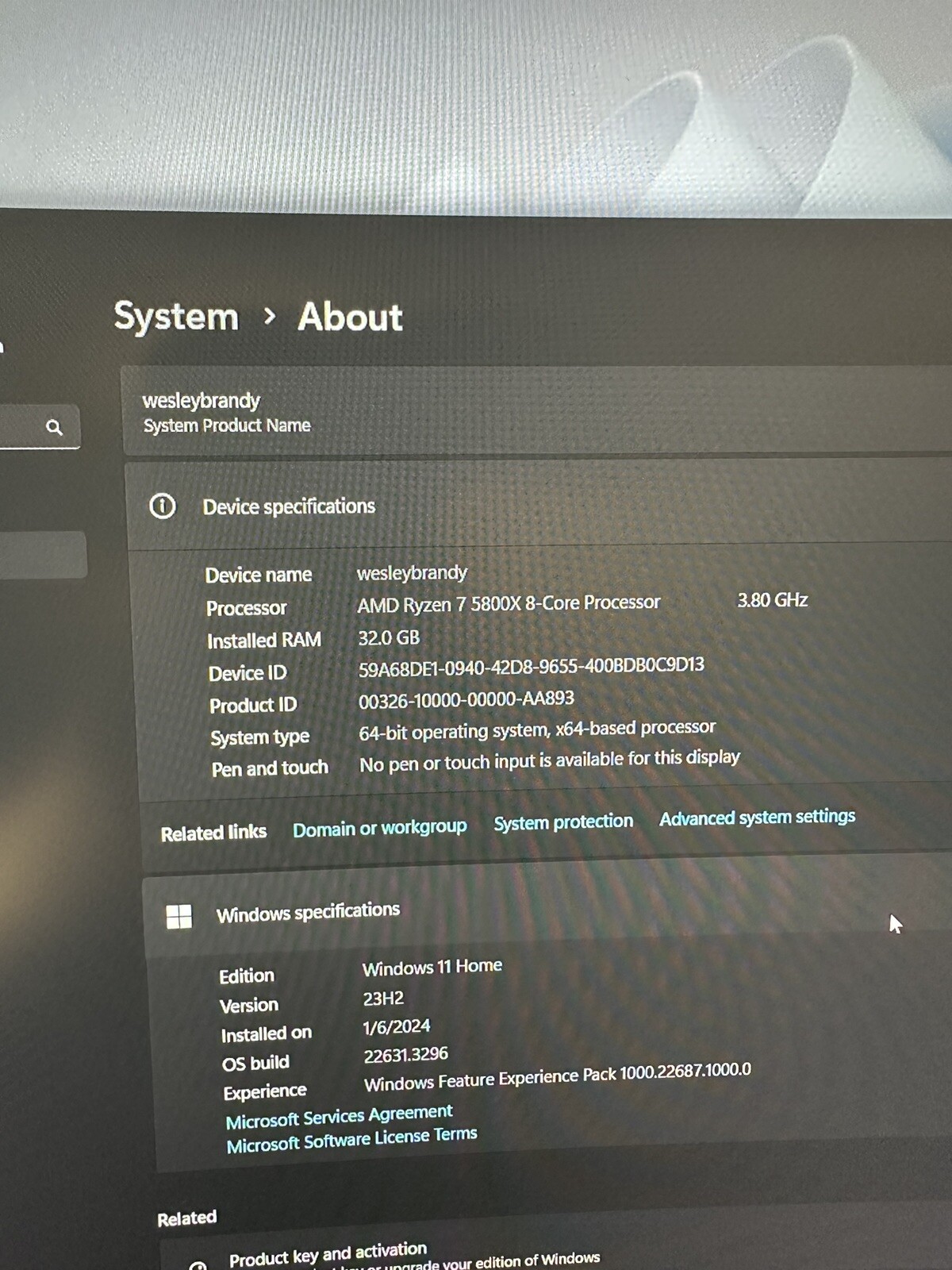Select the 64-bit operating system text
Image resolution: width=952 pixels, height=1270 pixels.
(x=537, y=729)
